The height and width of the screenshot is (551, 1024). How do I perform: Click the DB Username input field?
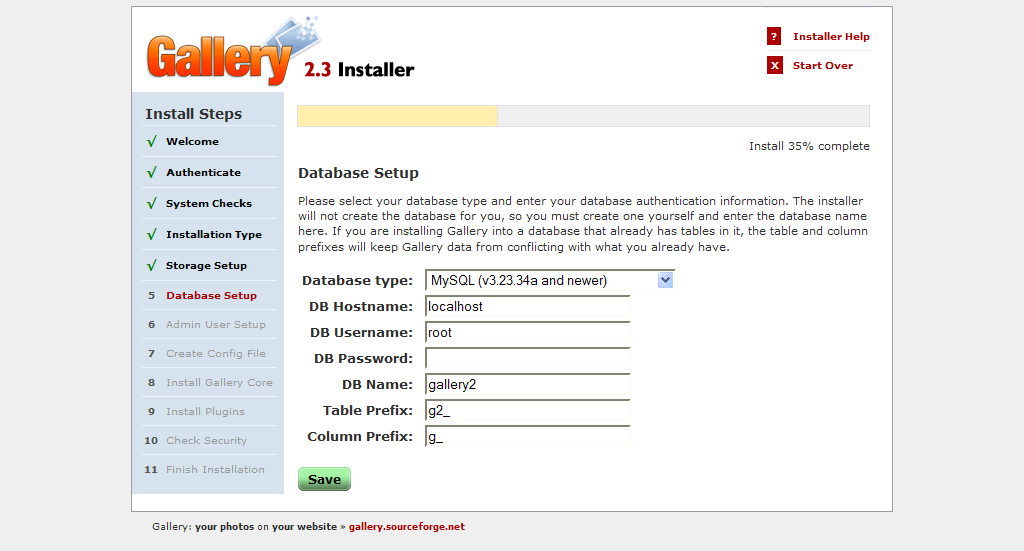coord(528,332)
